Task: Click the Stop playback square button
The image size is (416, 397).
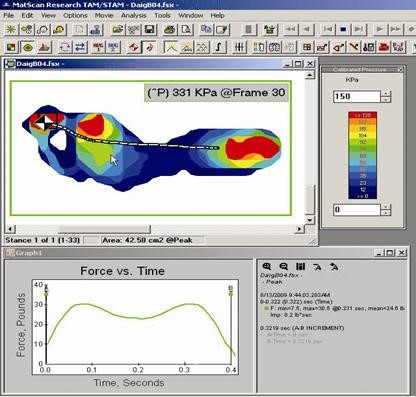Action: click(x=343, y=30)
